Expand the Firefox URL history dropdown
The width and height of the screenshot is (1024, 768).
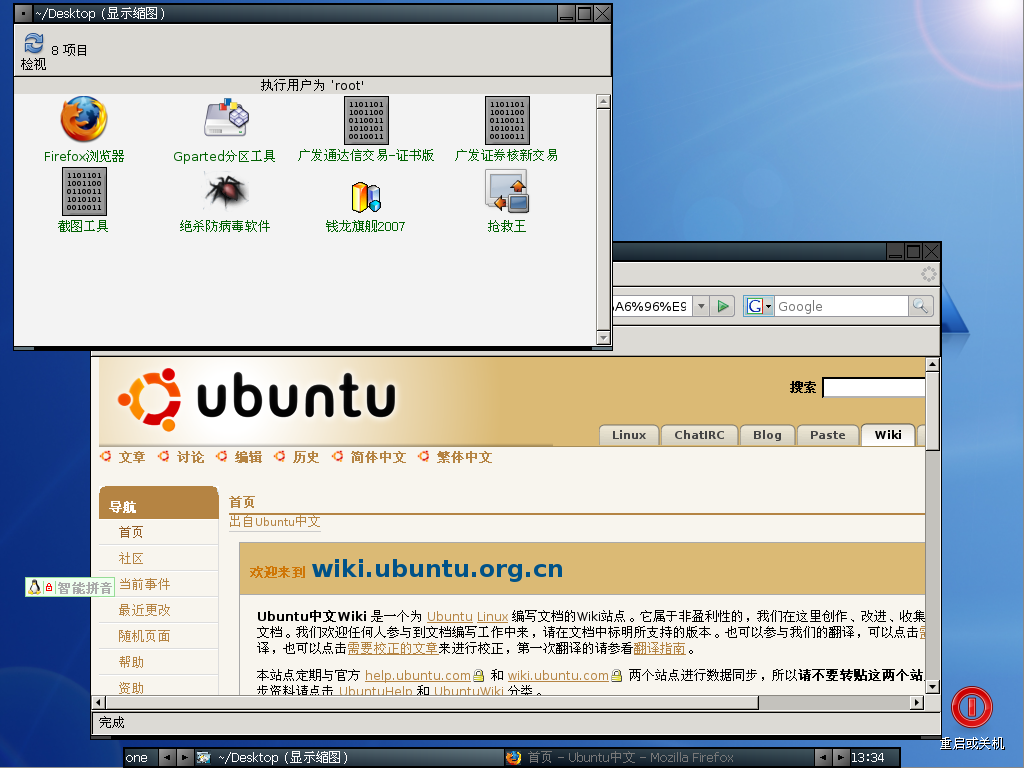point(701,306)
